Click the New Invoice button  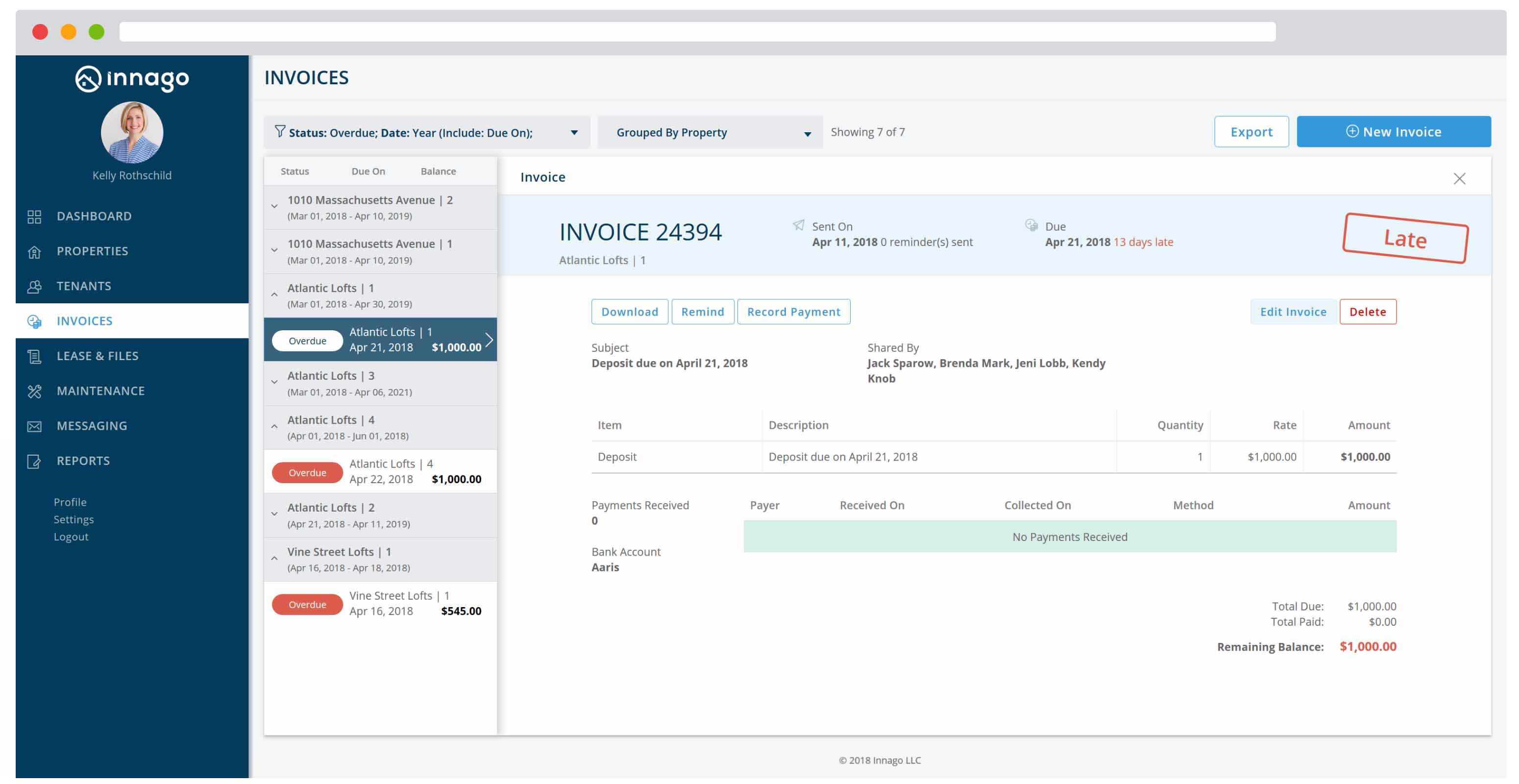1394,132
